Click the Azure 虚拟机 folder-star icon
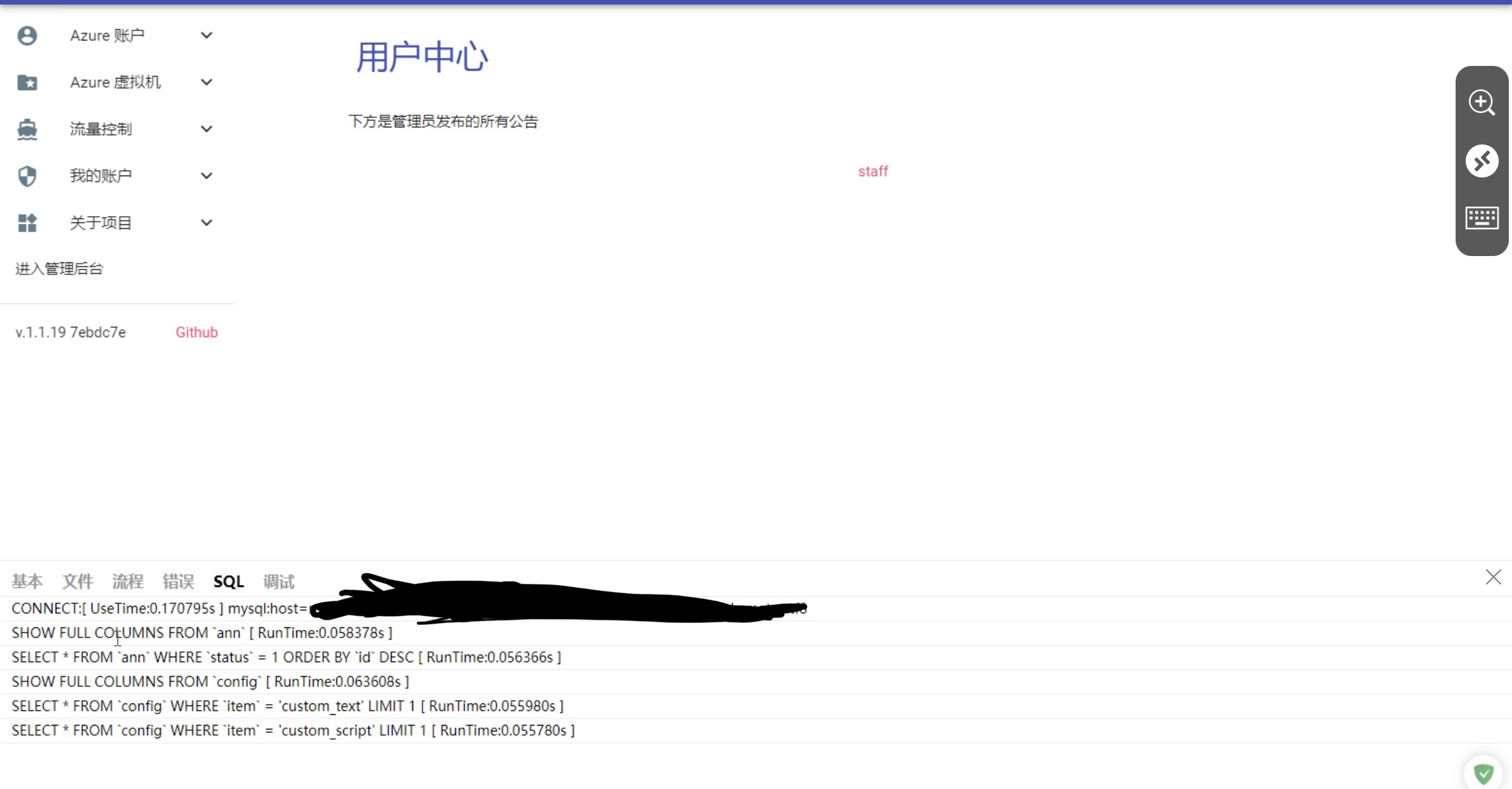The image size is (1512, 789). [x=27, y=82]
